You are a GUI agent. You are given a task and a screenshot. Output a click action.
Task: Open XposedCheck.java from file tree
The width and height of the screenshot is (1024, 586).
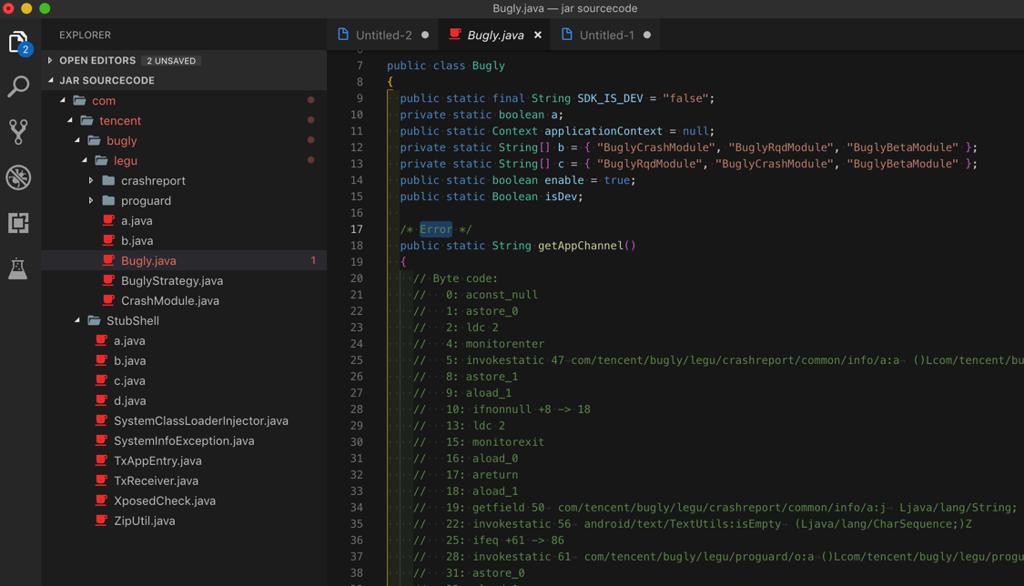pos(164,501)
